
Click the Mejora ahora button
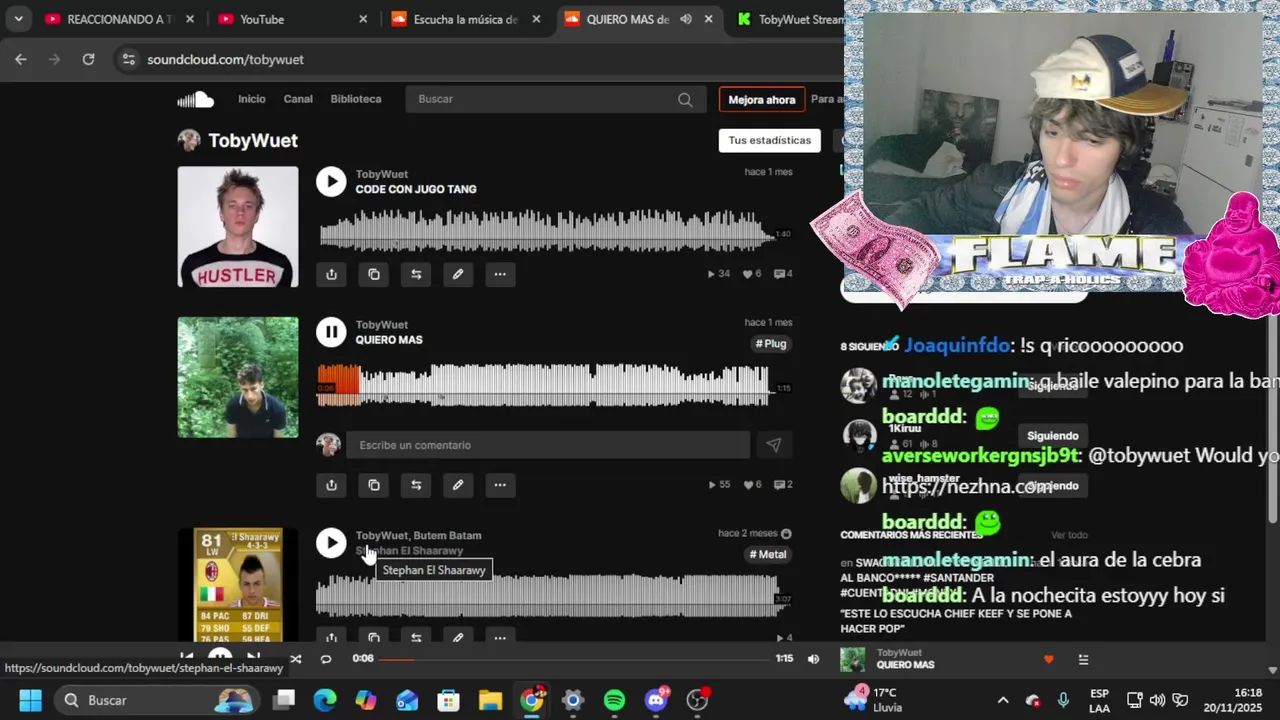click(762, 100)
